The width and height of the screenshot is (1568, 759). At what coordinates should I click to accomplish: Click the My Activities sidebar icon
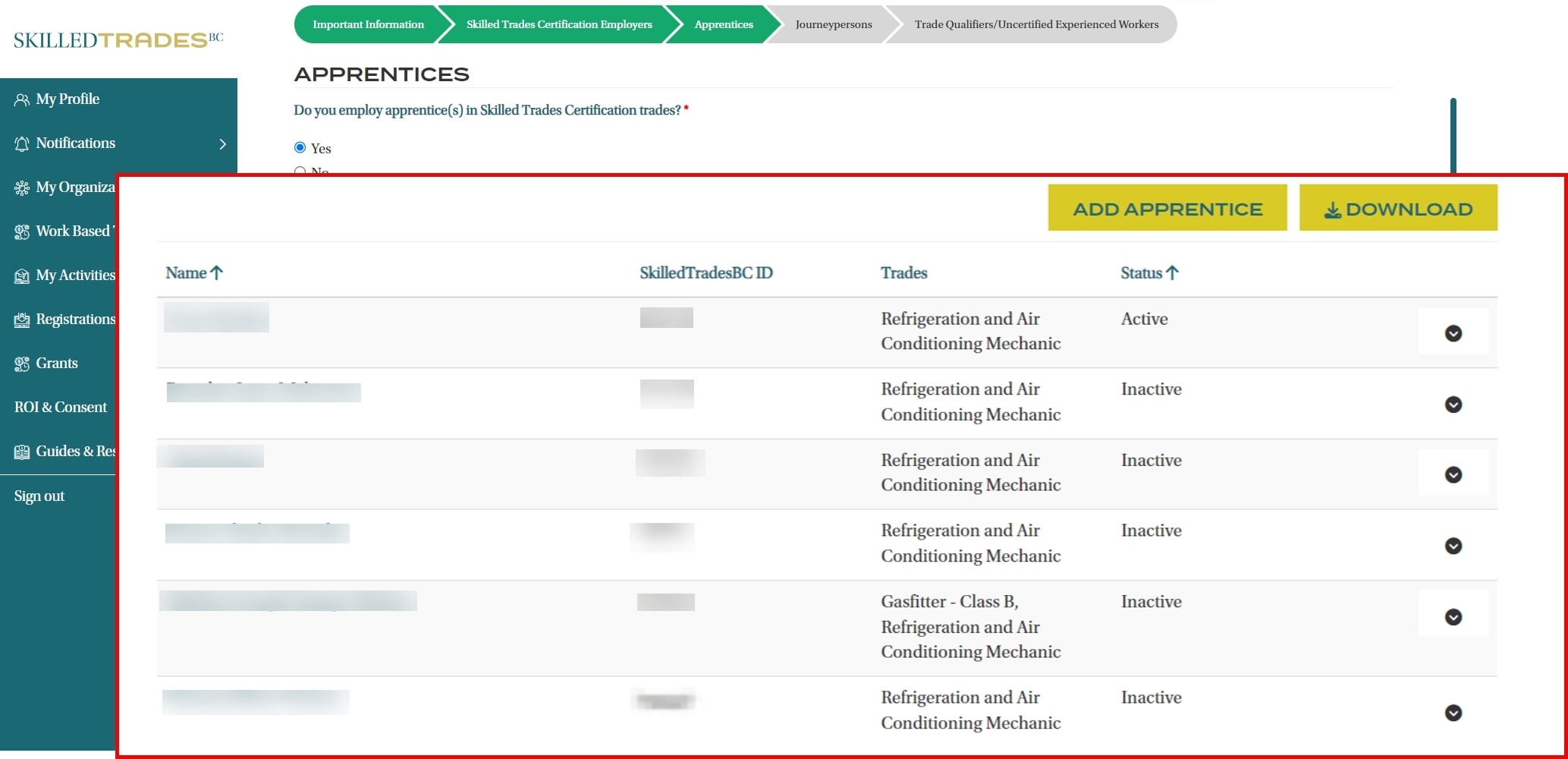point(22,276)
